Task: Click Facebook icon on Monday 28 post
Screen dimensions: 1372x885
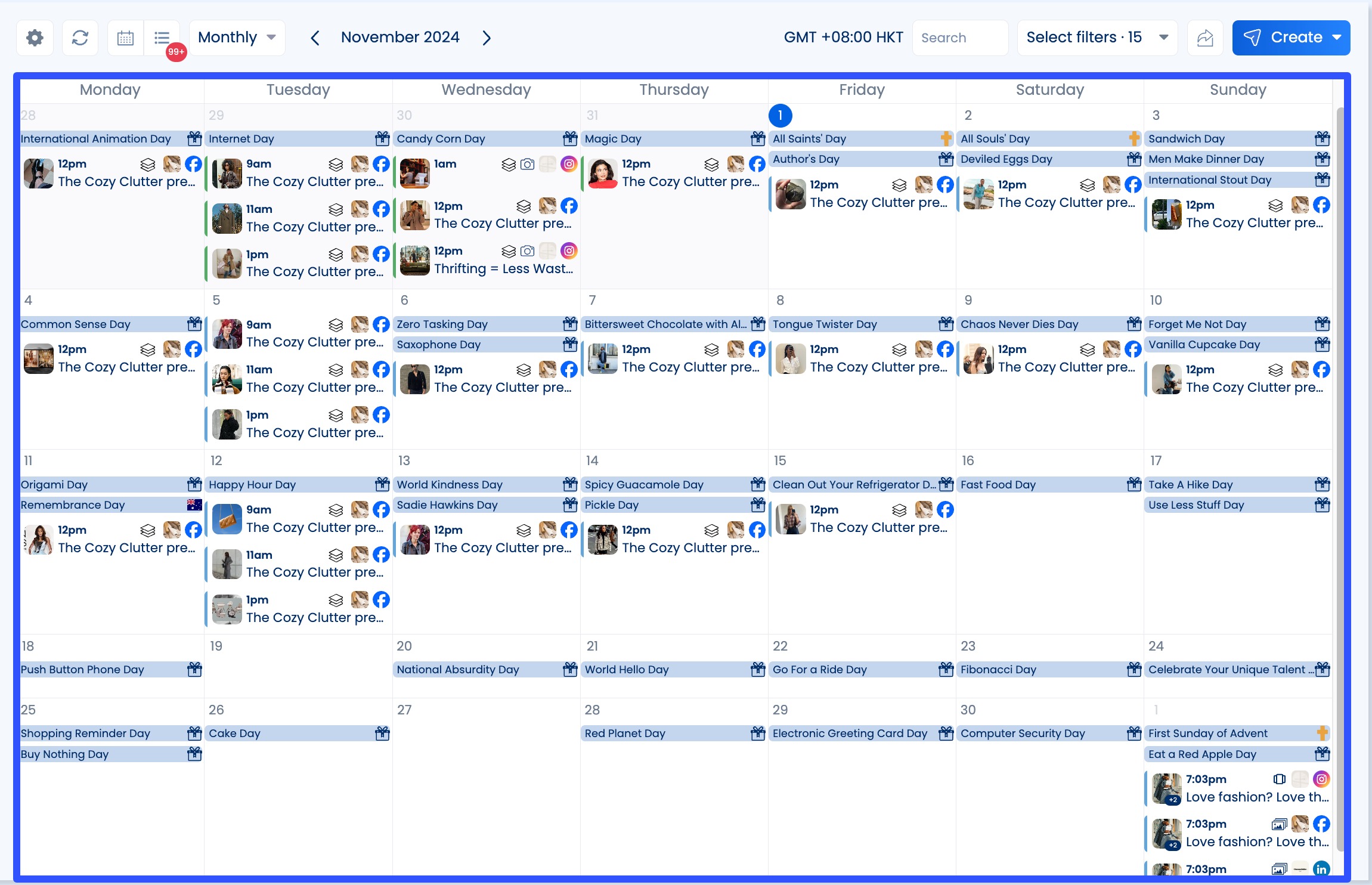Action: coord(193,164)
